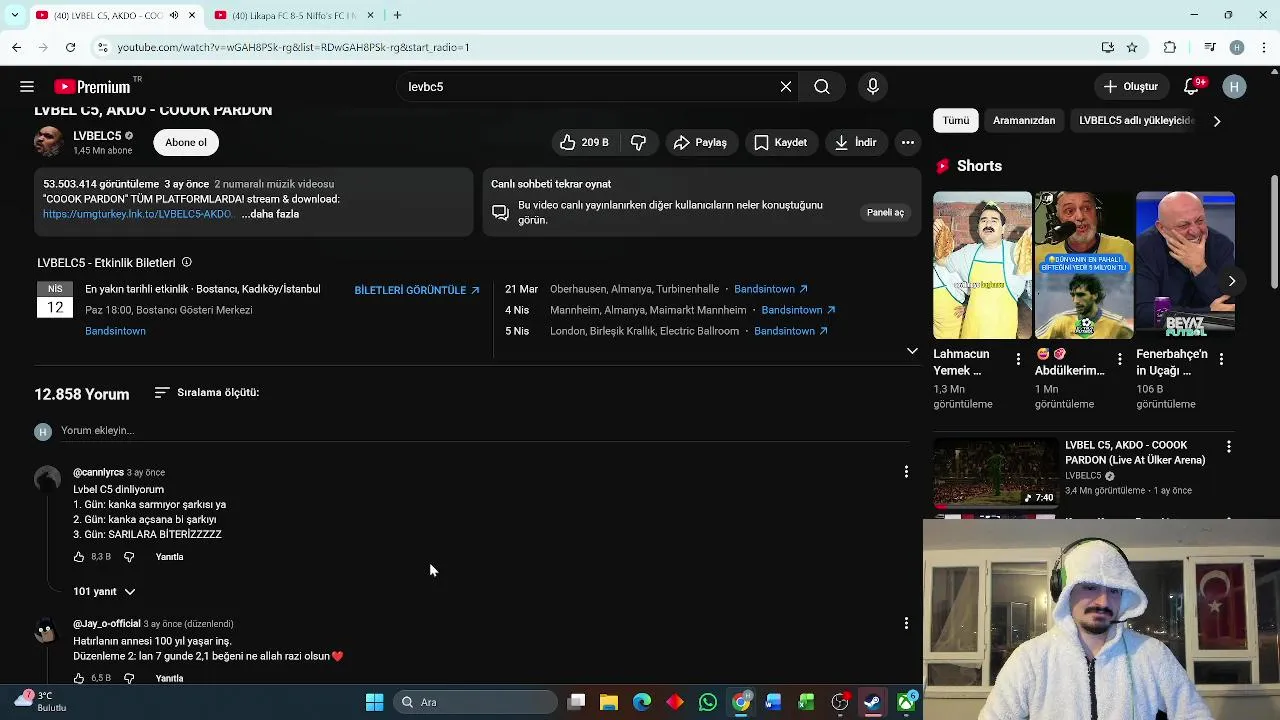Expand 101 yanıt replies
This screenshot has width=1280, height=720.
click(x=104, y=592)
